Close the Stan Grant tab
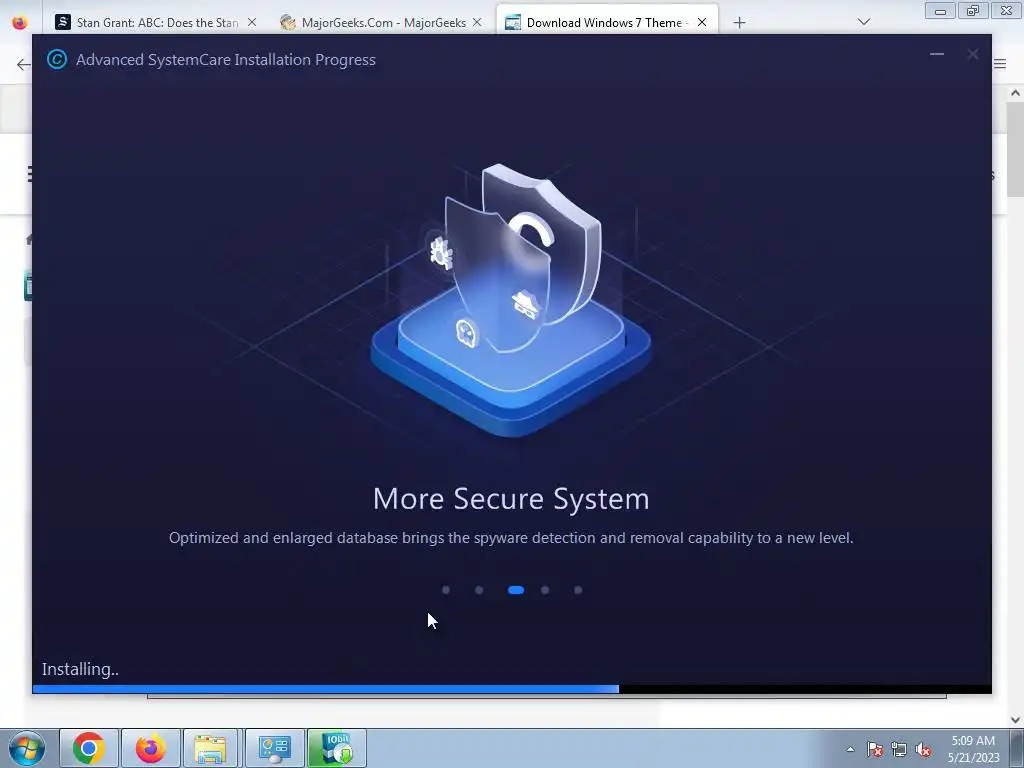Image resolution: width=1024 pixels, height=768 pixels. [x=252, y=22]
